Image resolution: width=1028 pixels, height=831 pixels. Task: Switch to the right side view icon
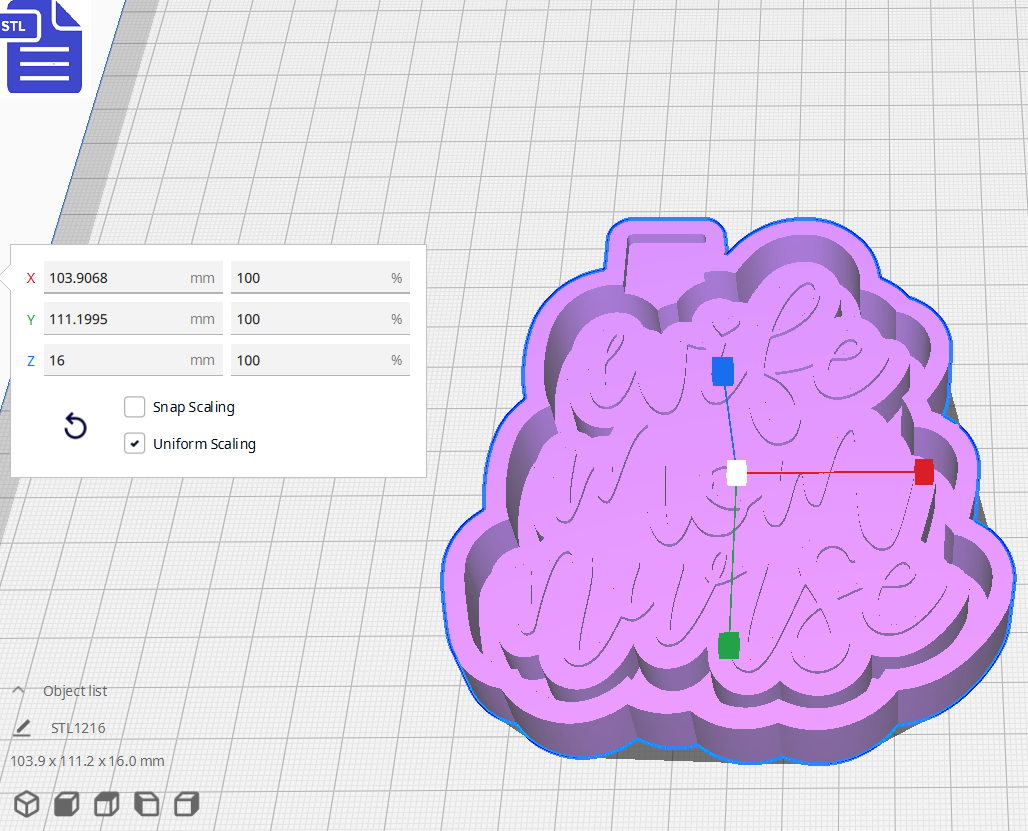[x=186, y=803]
